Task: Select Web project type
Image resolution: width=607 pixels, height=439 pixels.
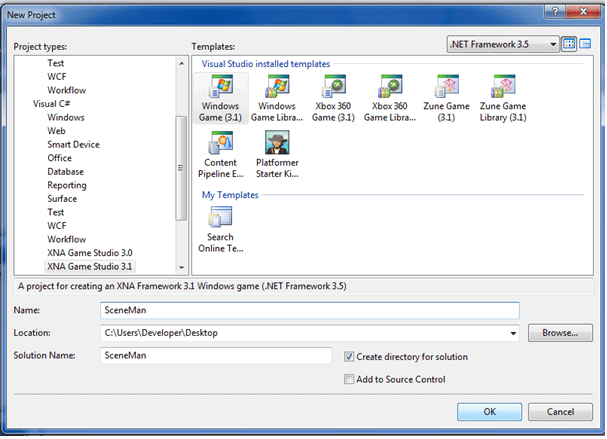Action: pyautogui.click(x=57, y=131)
